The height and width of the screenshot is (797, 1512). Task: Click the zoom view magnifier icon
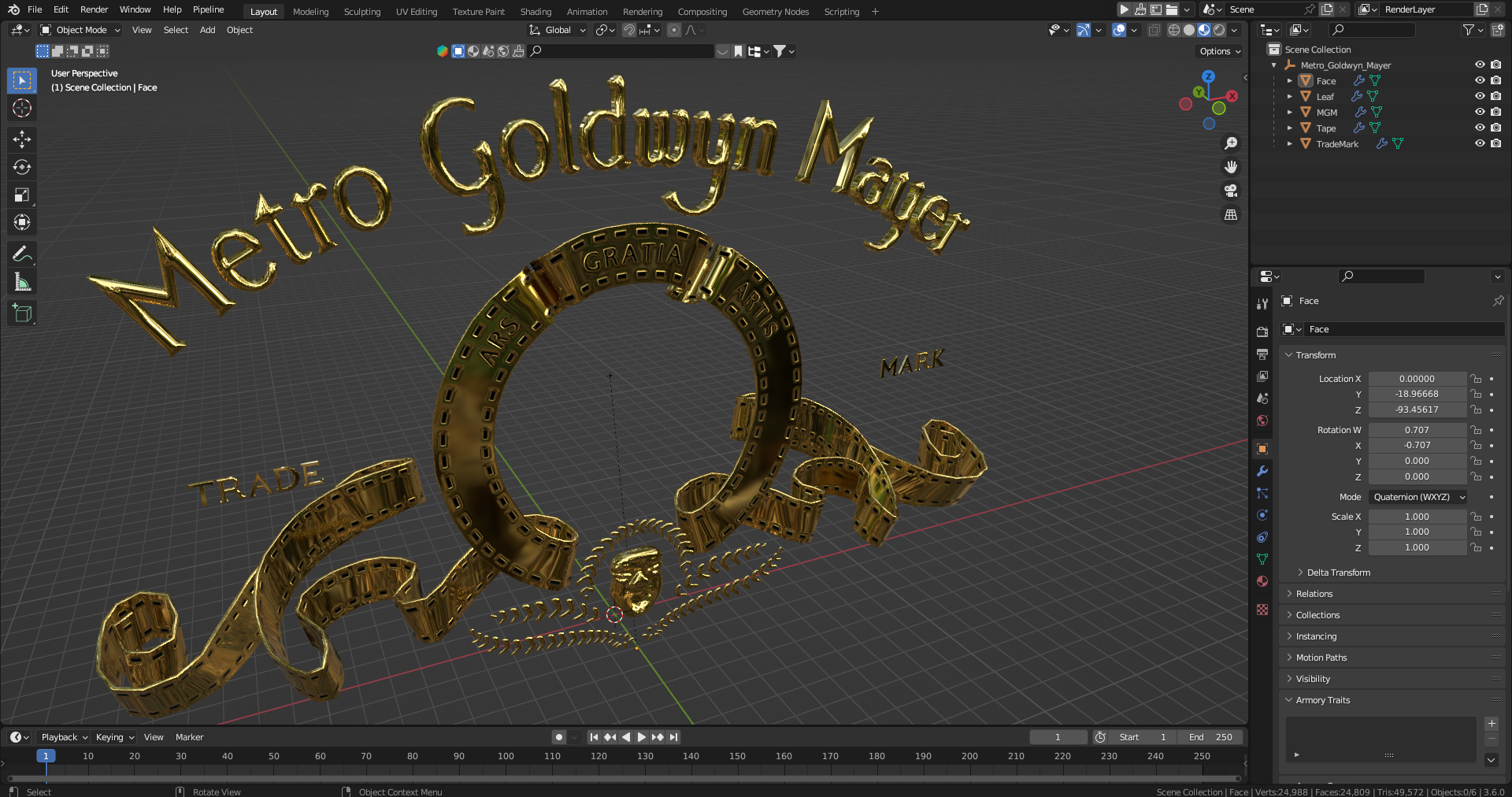1231,143
